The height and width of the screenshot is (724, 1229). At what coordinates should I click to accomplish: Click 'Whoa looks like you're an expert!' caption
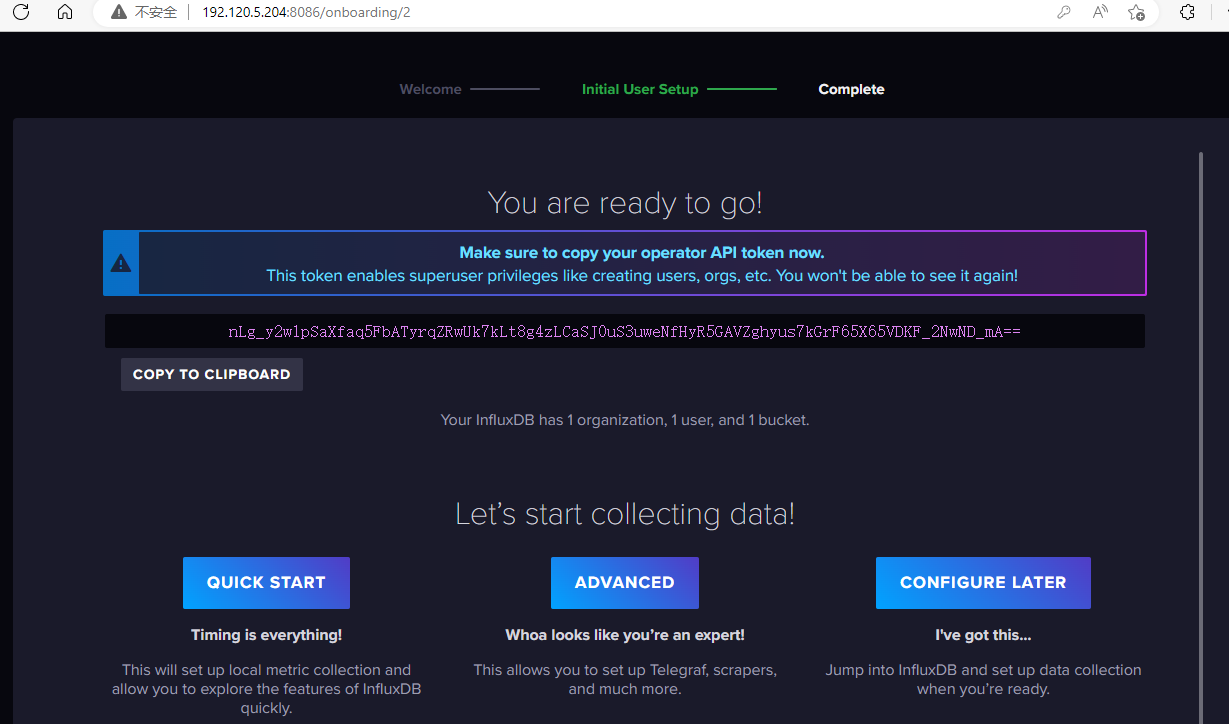click(625, 635)
